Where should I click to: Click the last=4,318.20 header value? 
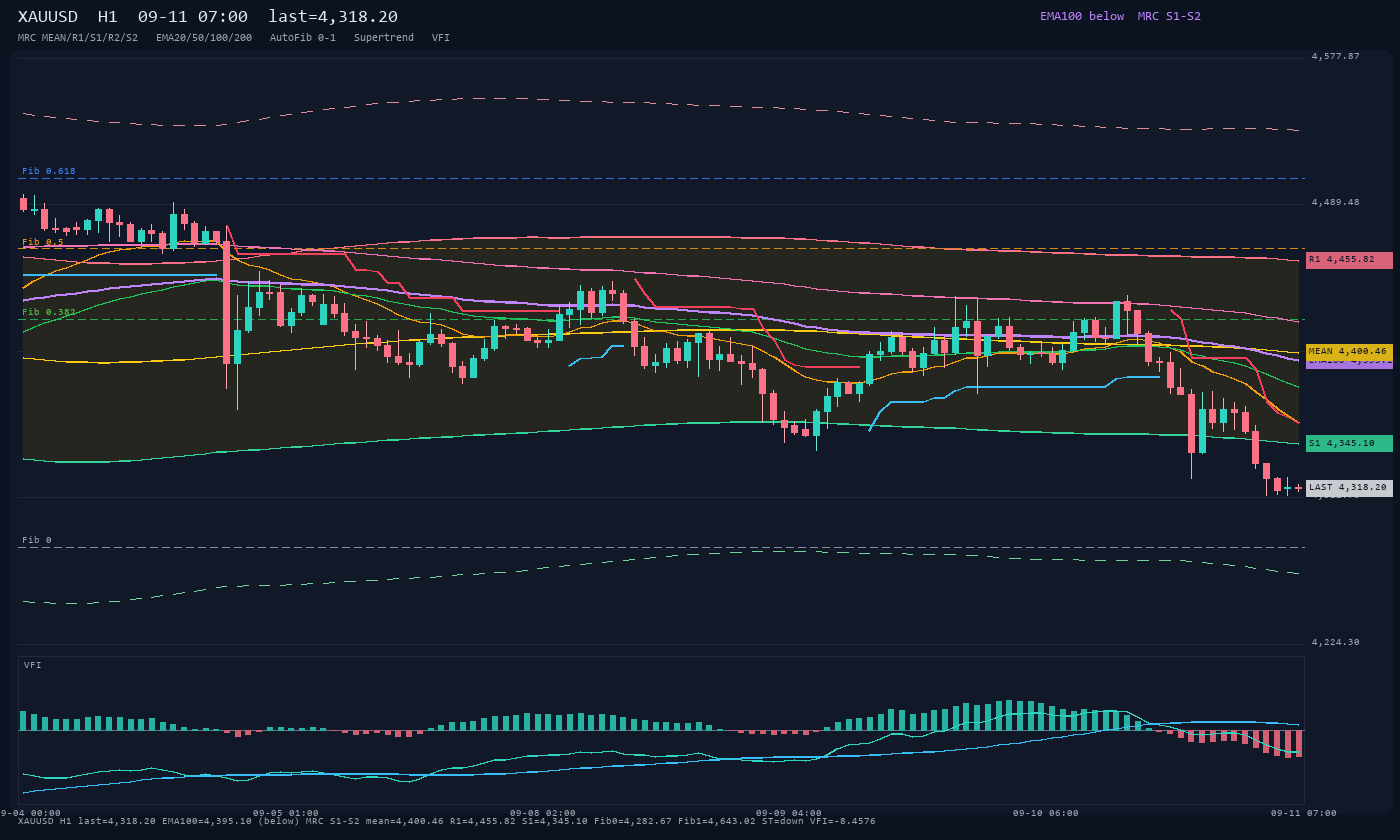pyautogui.click(x=333, y=17)
